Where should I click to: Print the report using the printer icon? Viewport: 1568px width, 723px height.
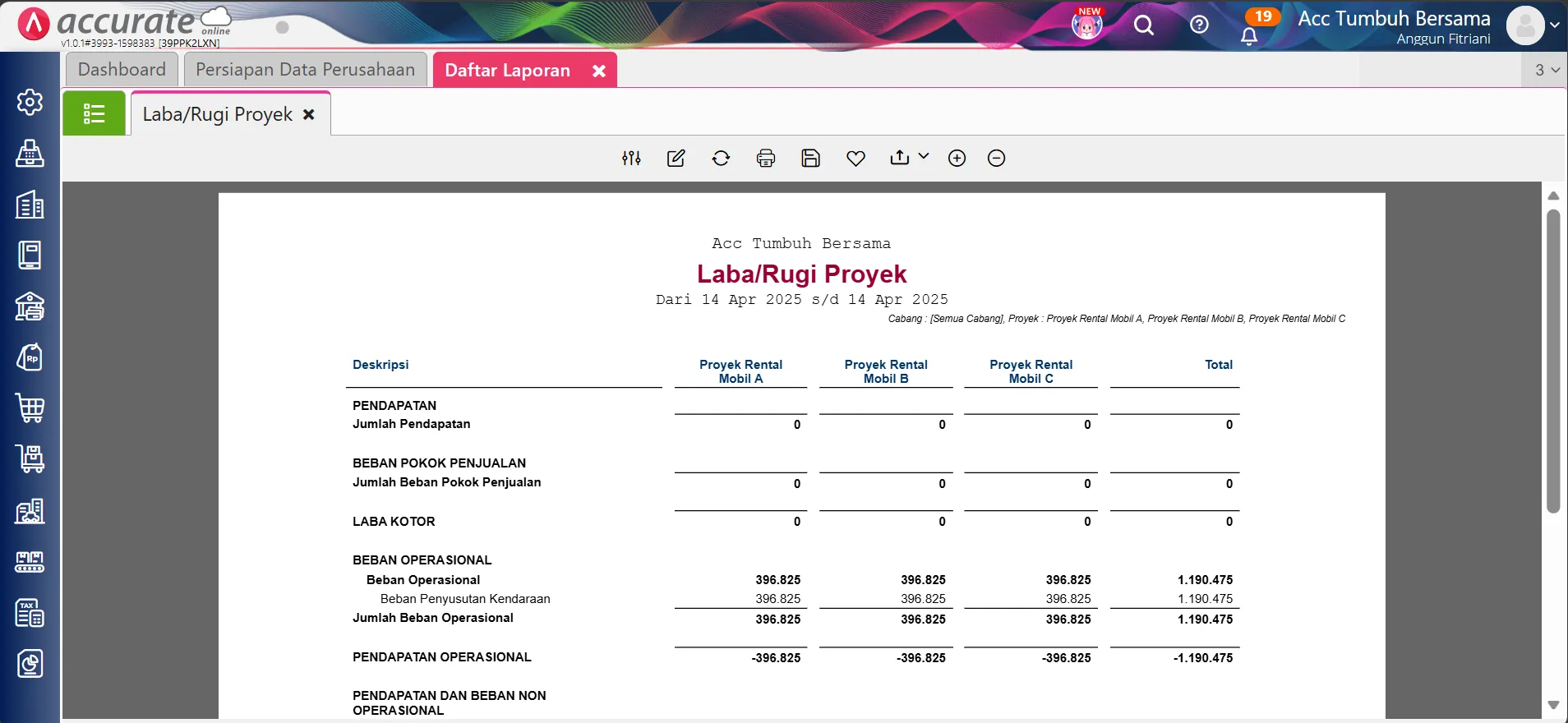766,159
